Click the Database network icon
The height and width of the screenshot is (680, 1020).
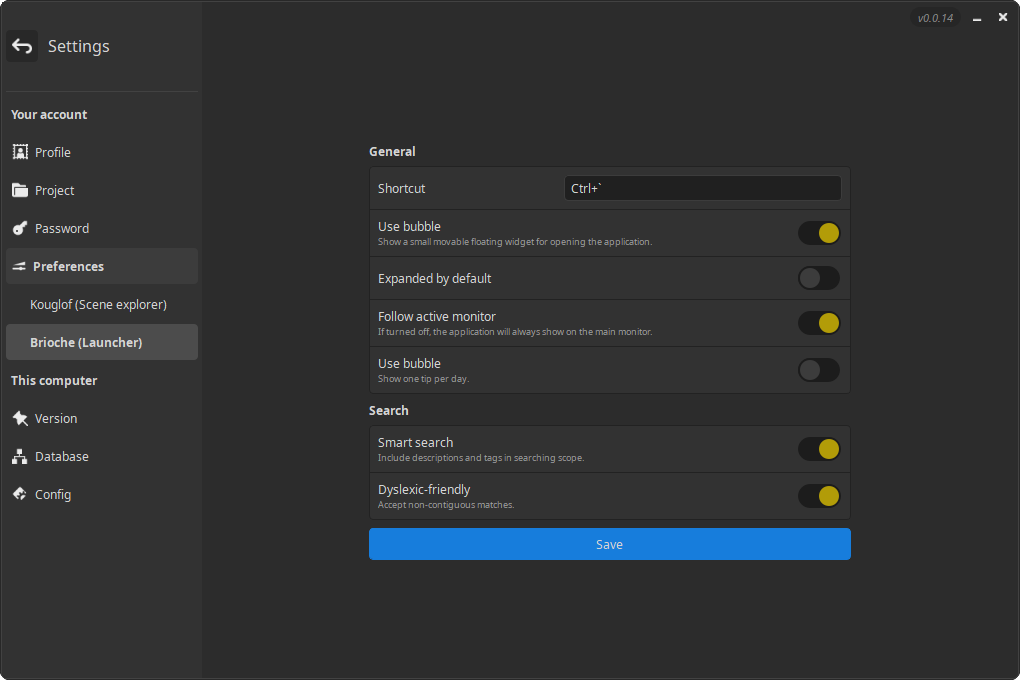click(x=20, y=456)
